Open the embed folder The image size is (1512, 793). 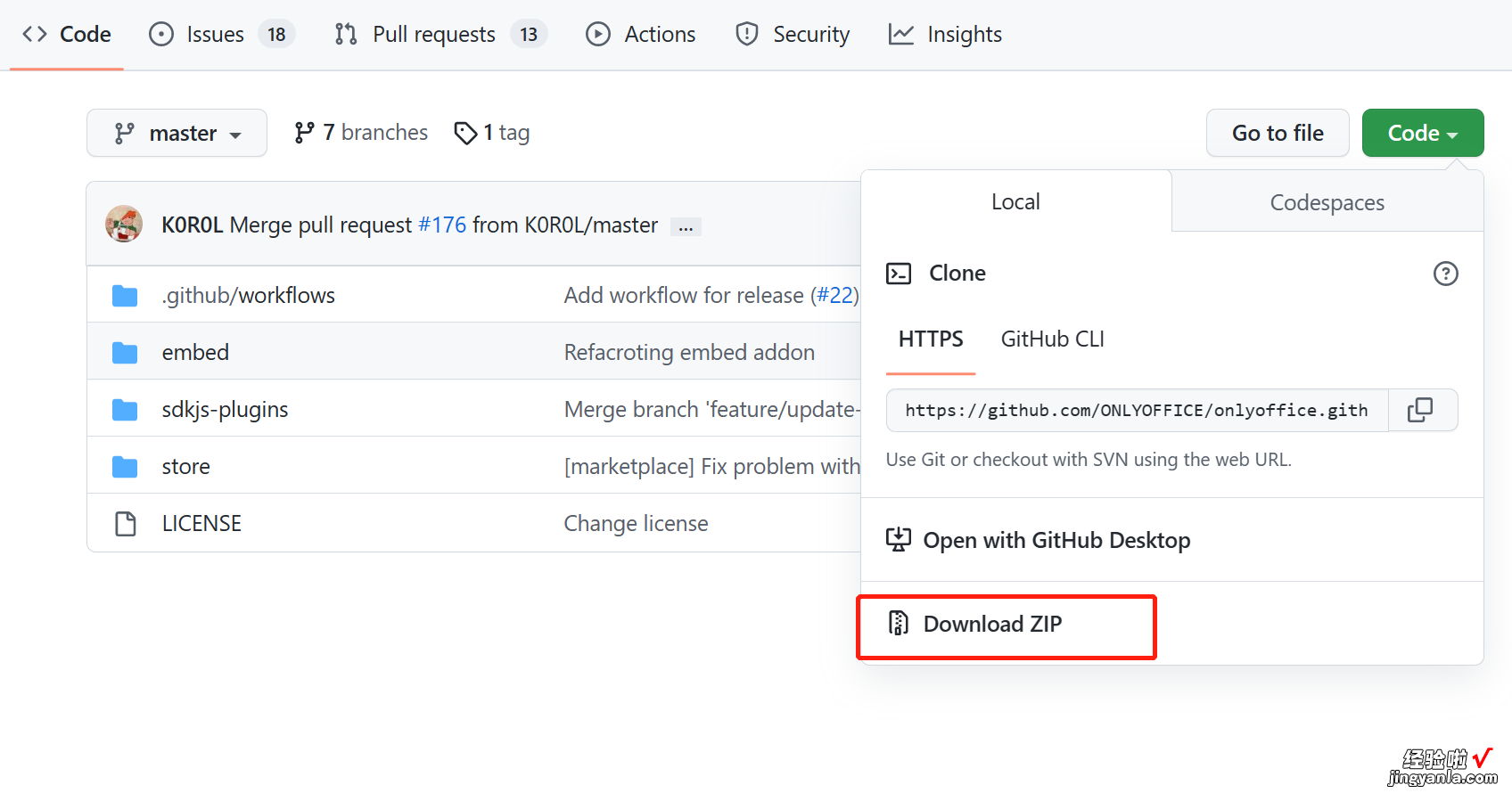pos(195,352)
